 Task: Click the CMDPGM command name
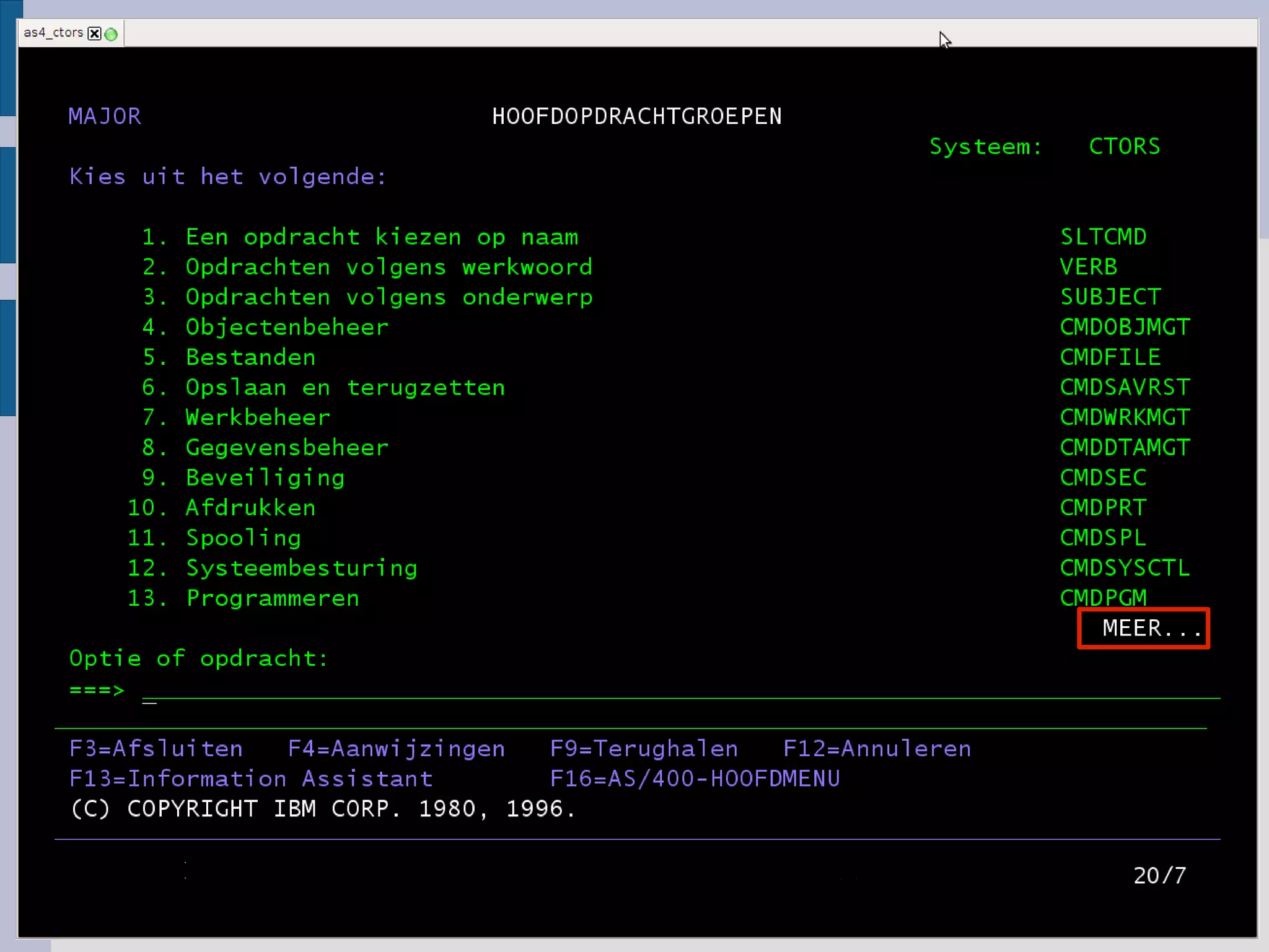click(1103, 598)
